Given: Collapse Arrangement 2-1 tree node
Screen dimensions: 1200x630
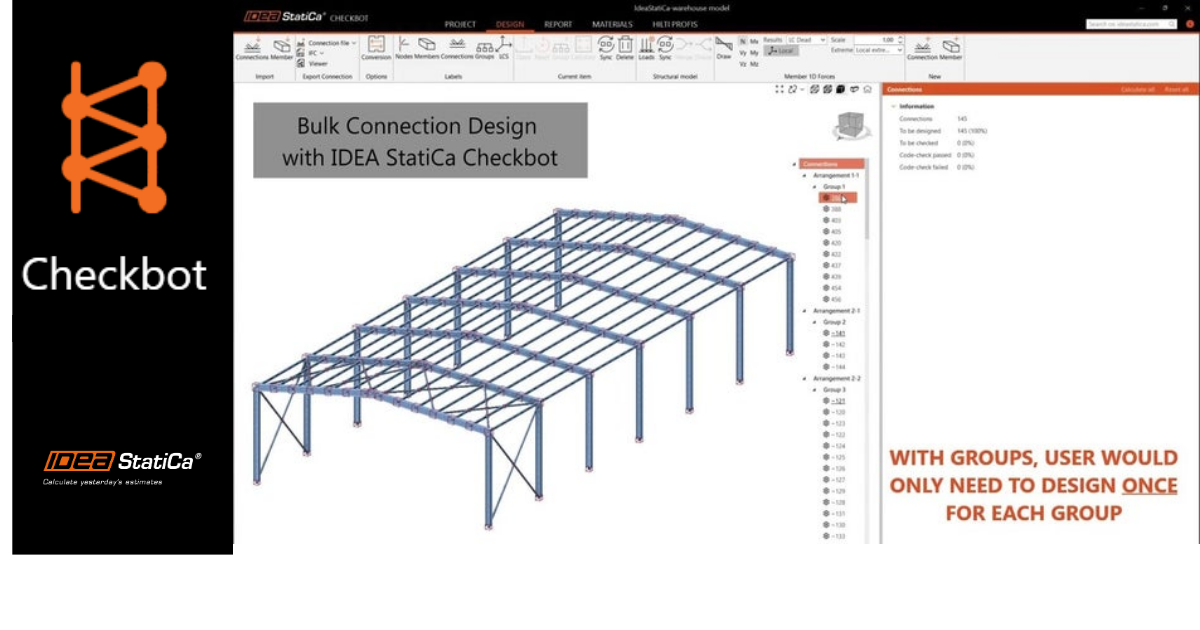Looking at the screenshot, I should (806, 311).
